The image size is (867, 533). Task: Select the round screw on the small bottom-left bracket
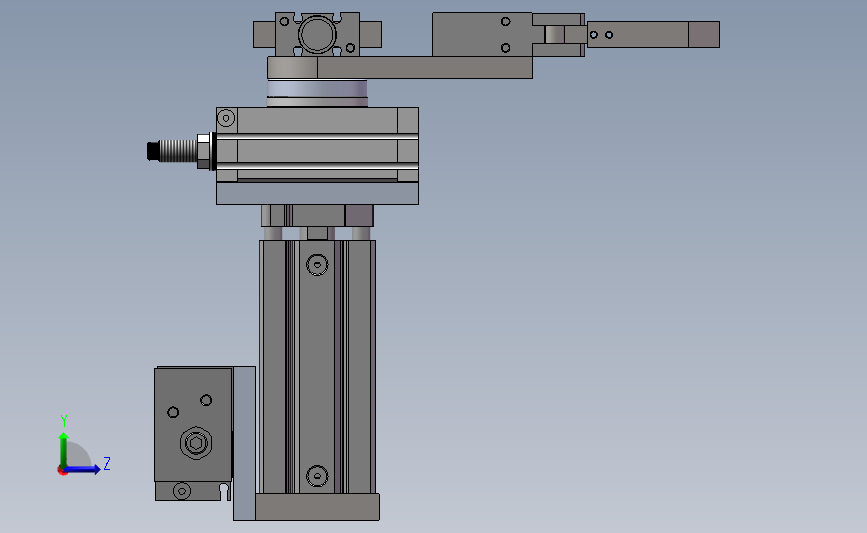pyautogui.click(x=182, y=490)
